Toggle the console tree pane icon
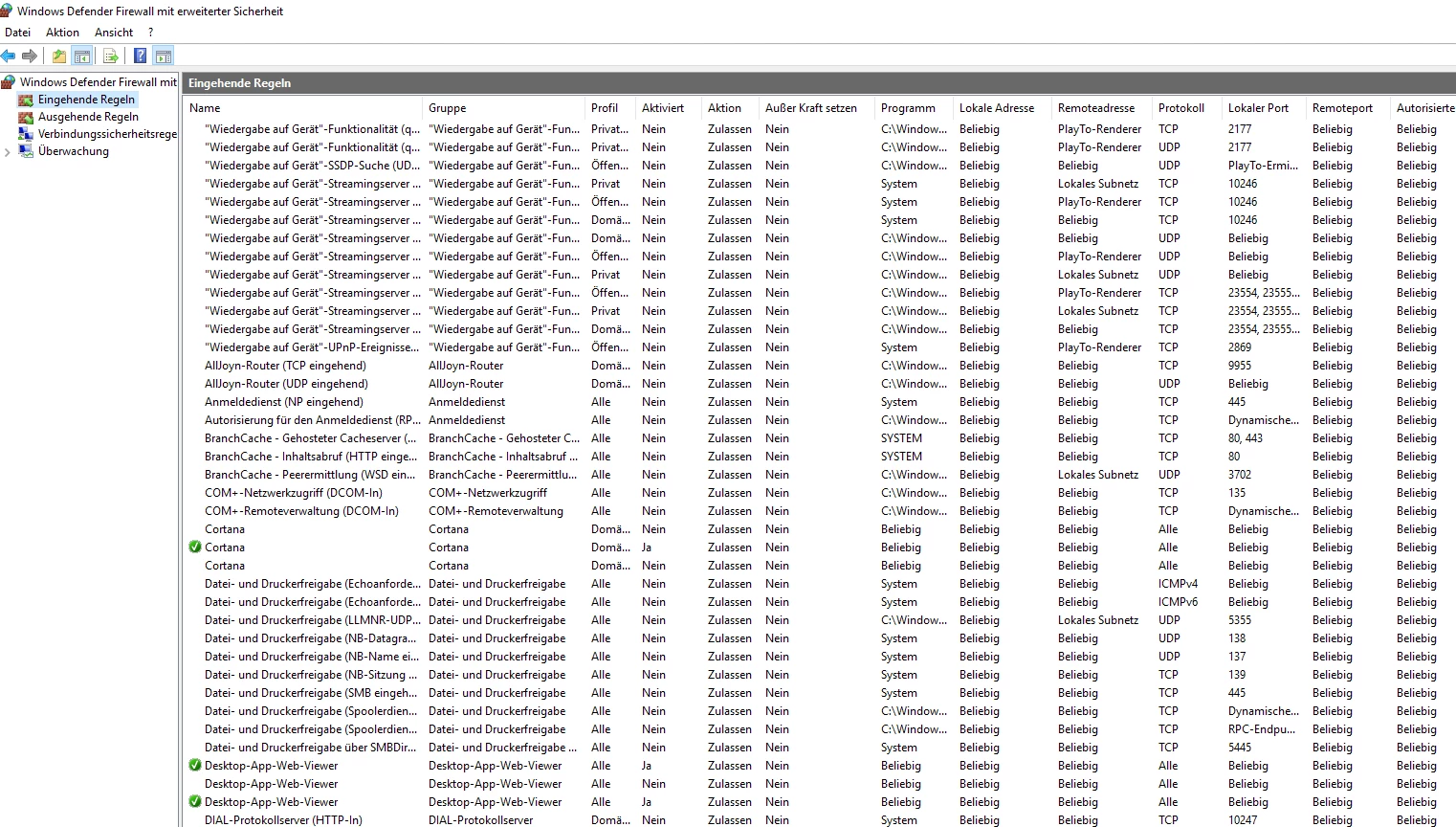 [82, 56]
